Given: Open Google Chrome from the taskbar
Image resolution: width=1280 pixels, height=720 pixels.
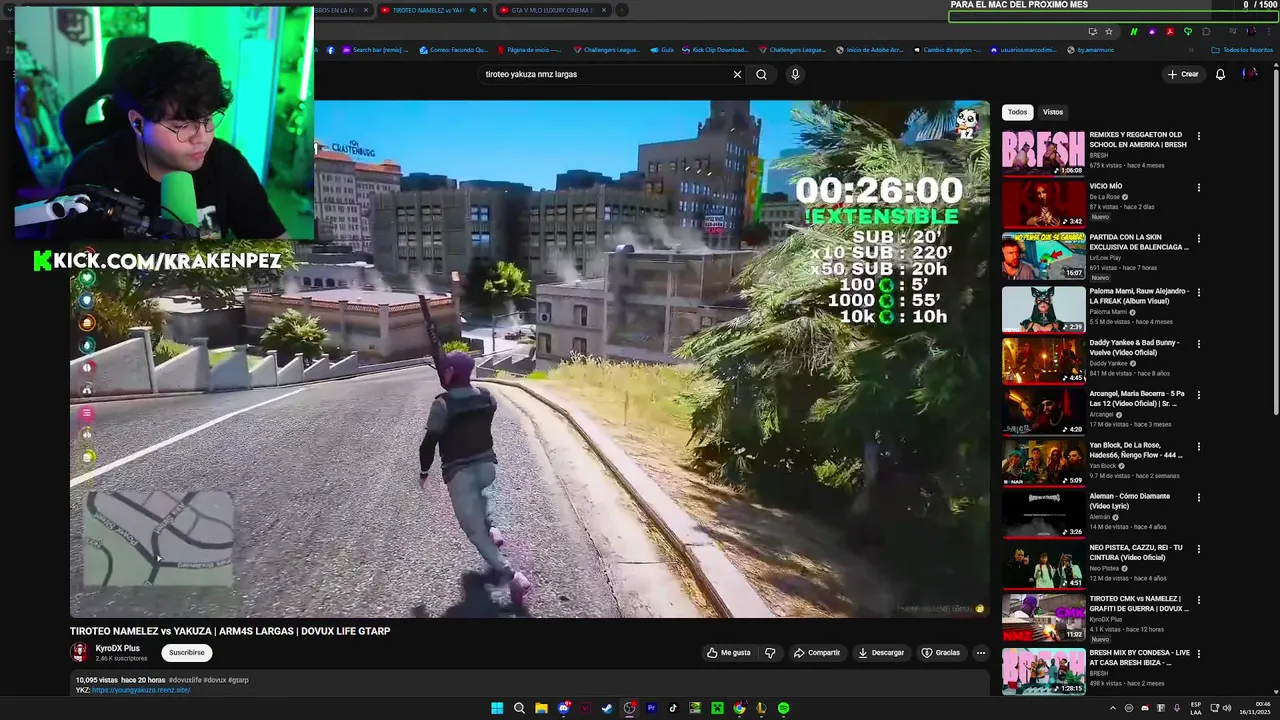Looking at the screenshot, I should point(739,708).
